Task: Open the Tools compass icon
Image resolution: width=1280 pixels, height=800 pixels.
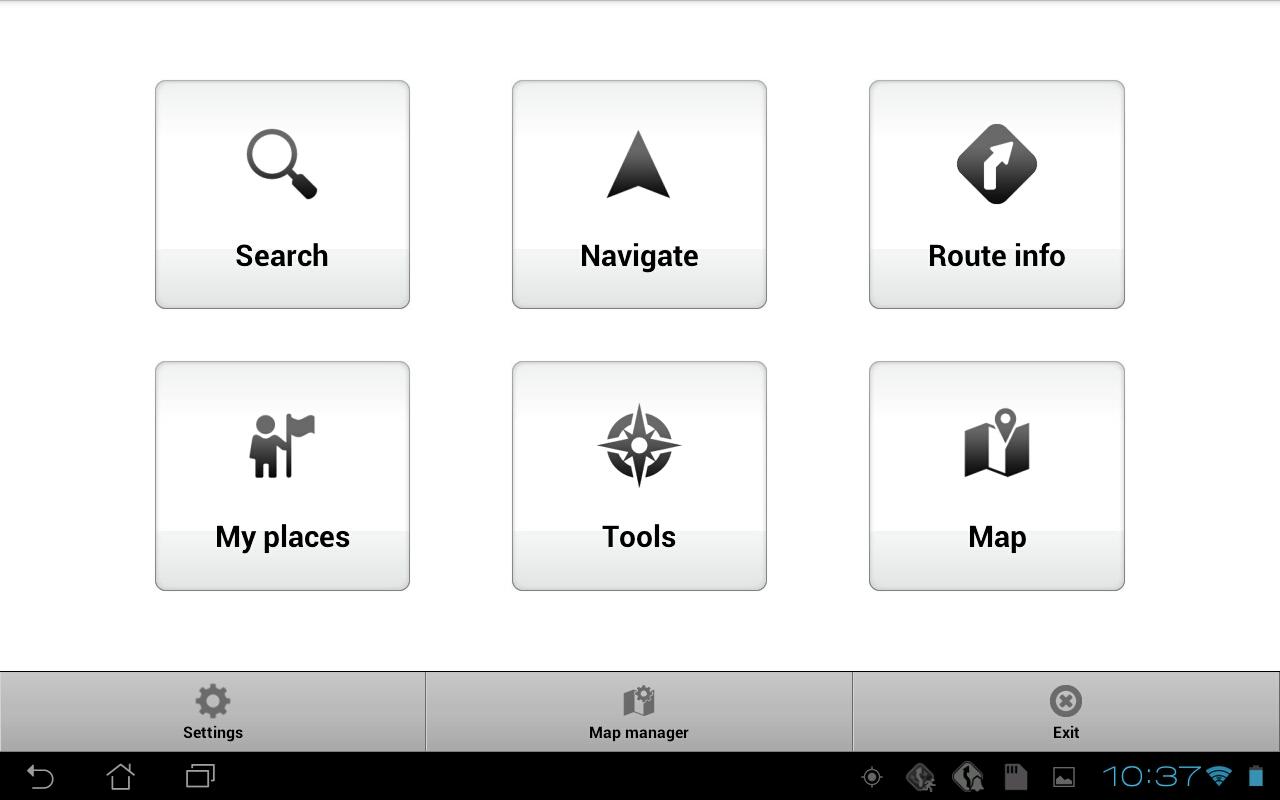Action: point(639,446)
